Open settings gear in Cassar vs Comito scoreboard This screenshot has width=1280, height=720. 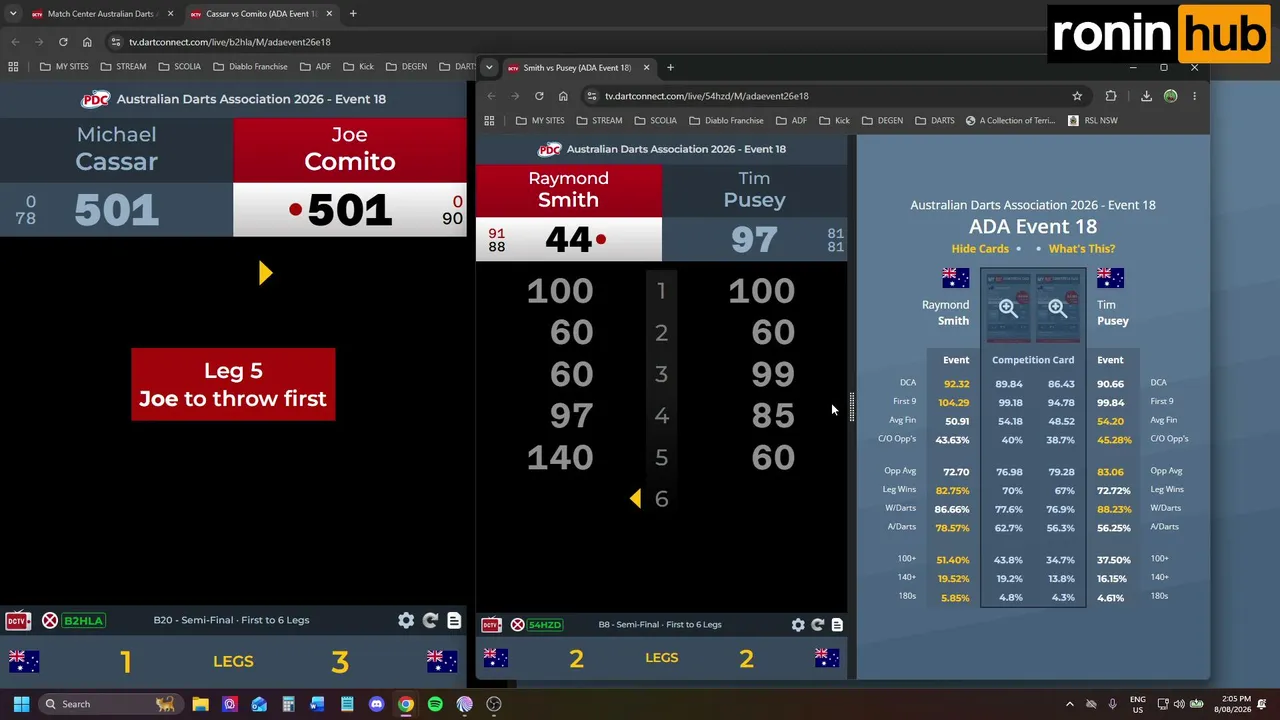[406, 620]
